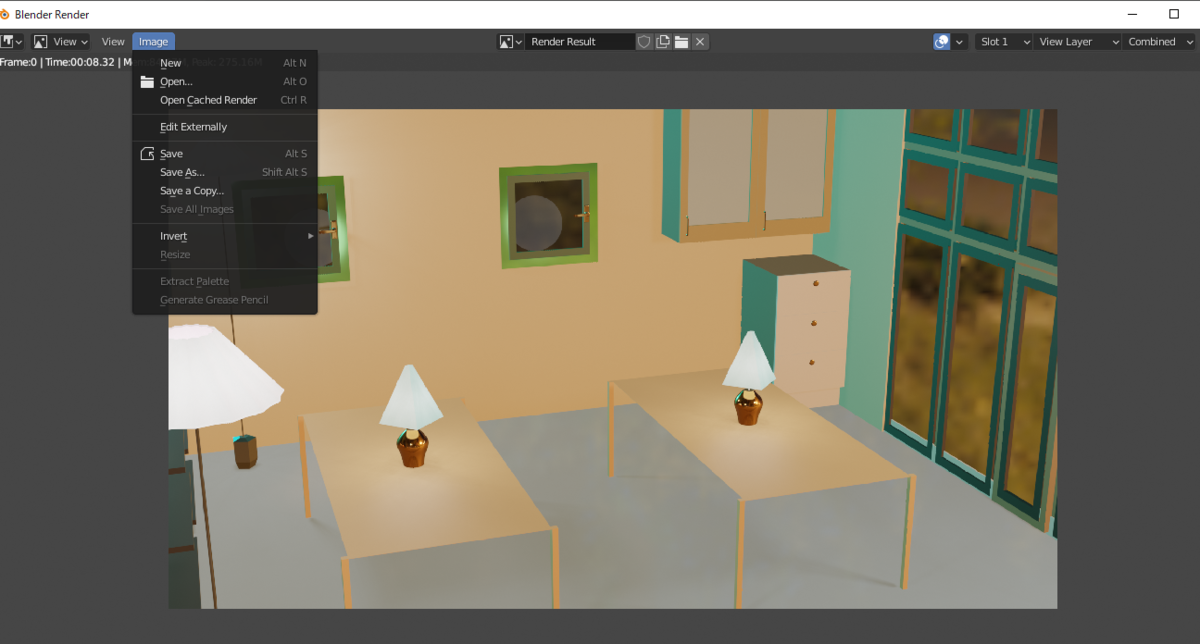Toggle the show gizmo button
Screen dimensions: 1200x644
tap(941, 41)
